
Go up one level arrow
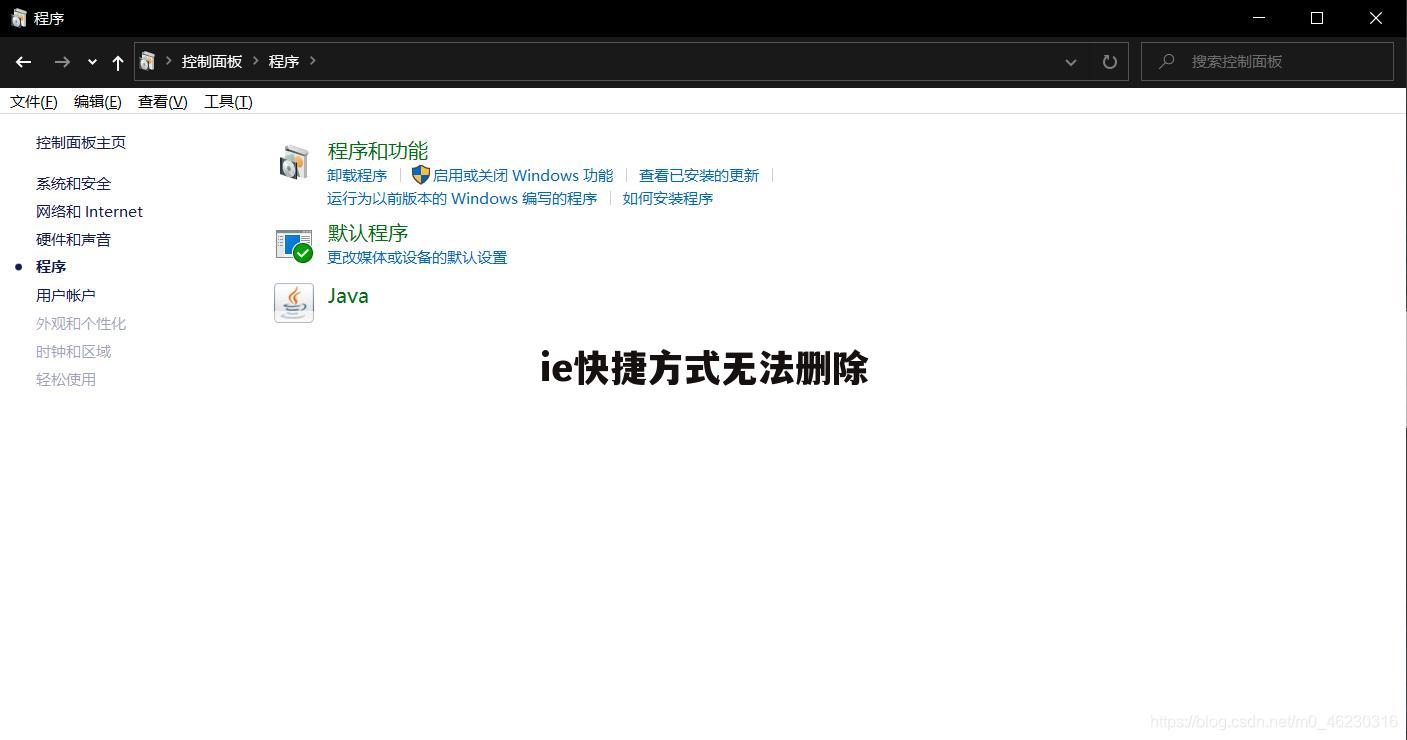pos(118,62)
